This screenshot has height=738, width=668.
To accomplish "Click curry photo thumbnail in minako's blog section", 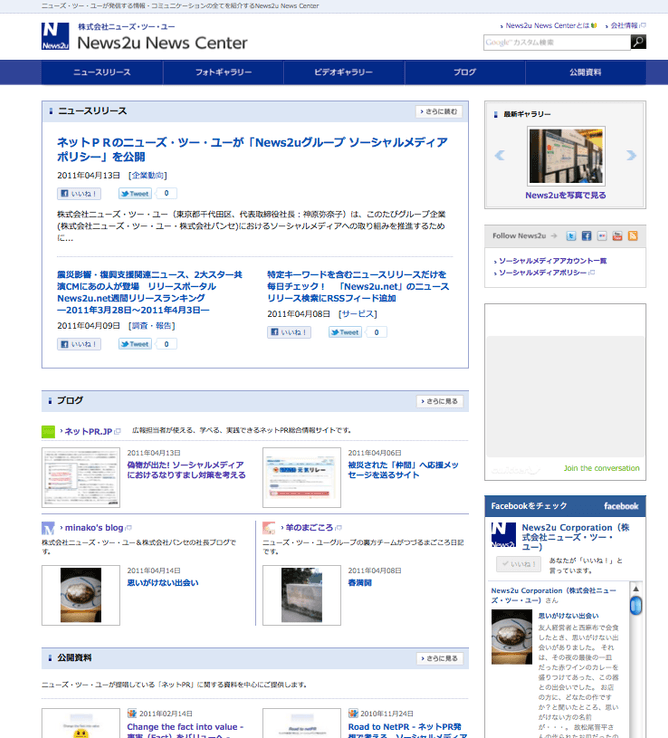I will click(x=81, y=595).
